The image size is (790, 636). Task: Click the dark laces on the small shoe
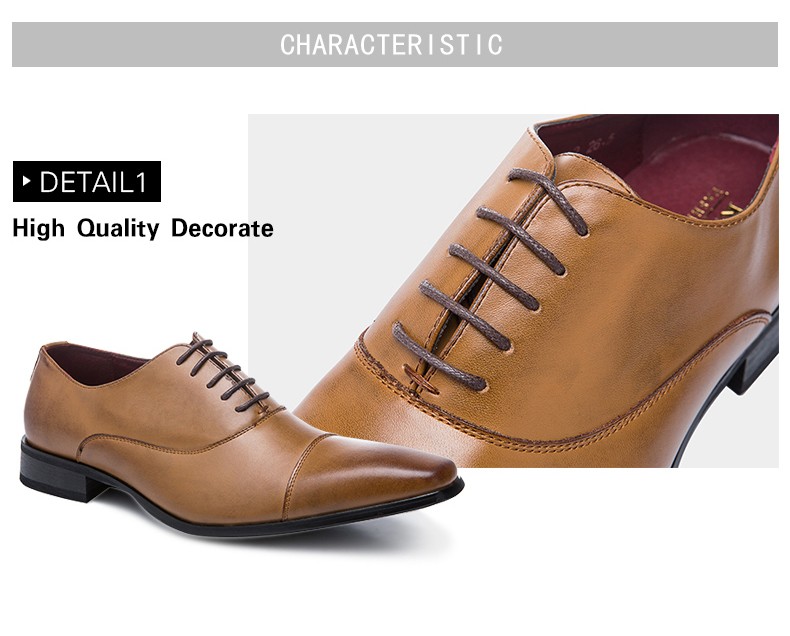(x=223, y=372)
